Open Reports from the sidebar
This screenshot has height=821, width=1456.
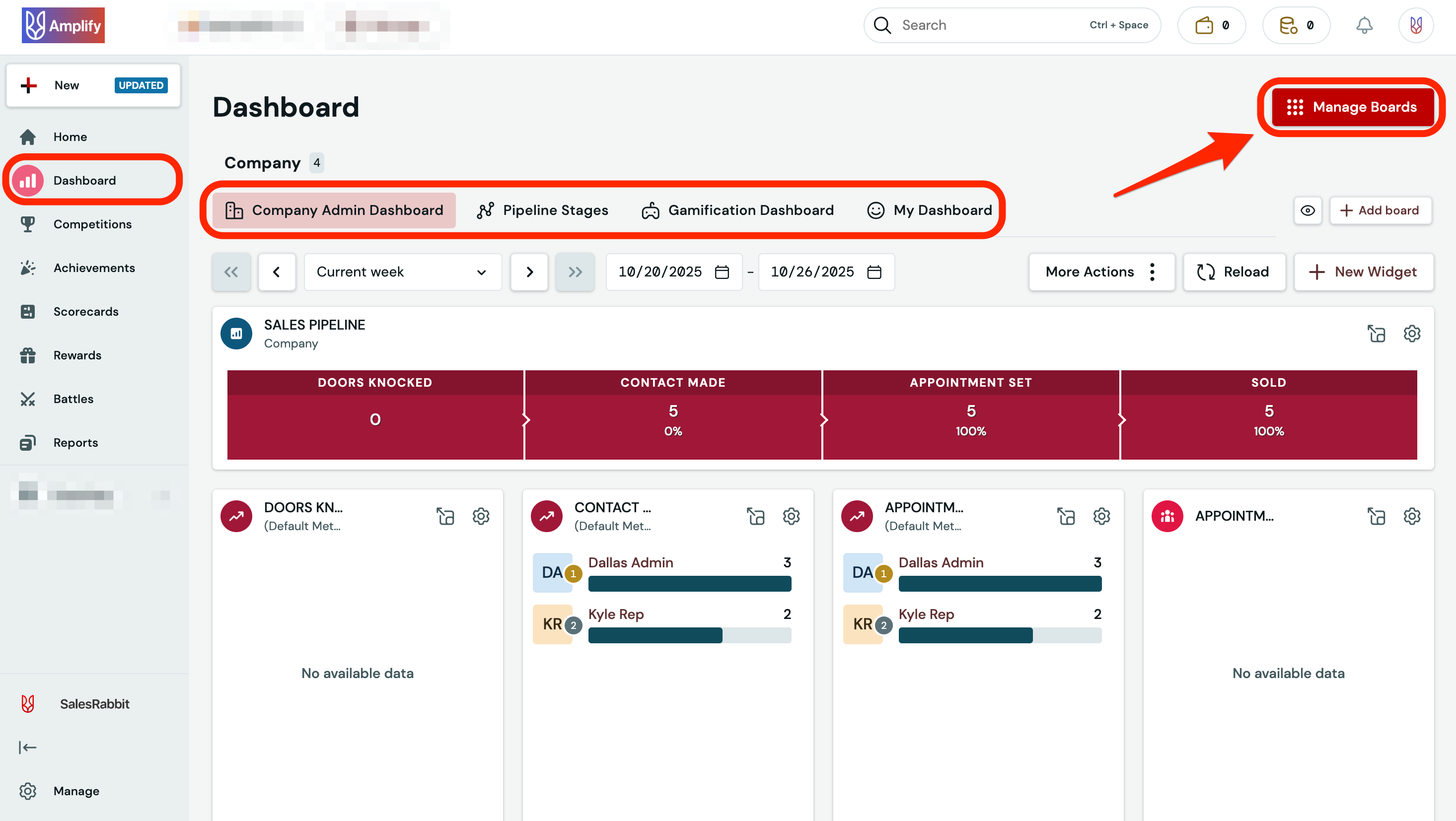coord(75,442)
